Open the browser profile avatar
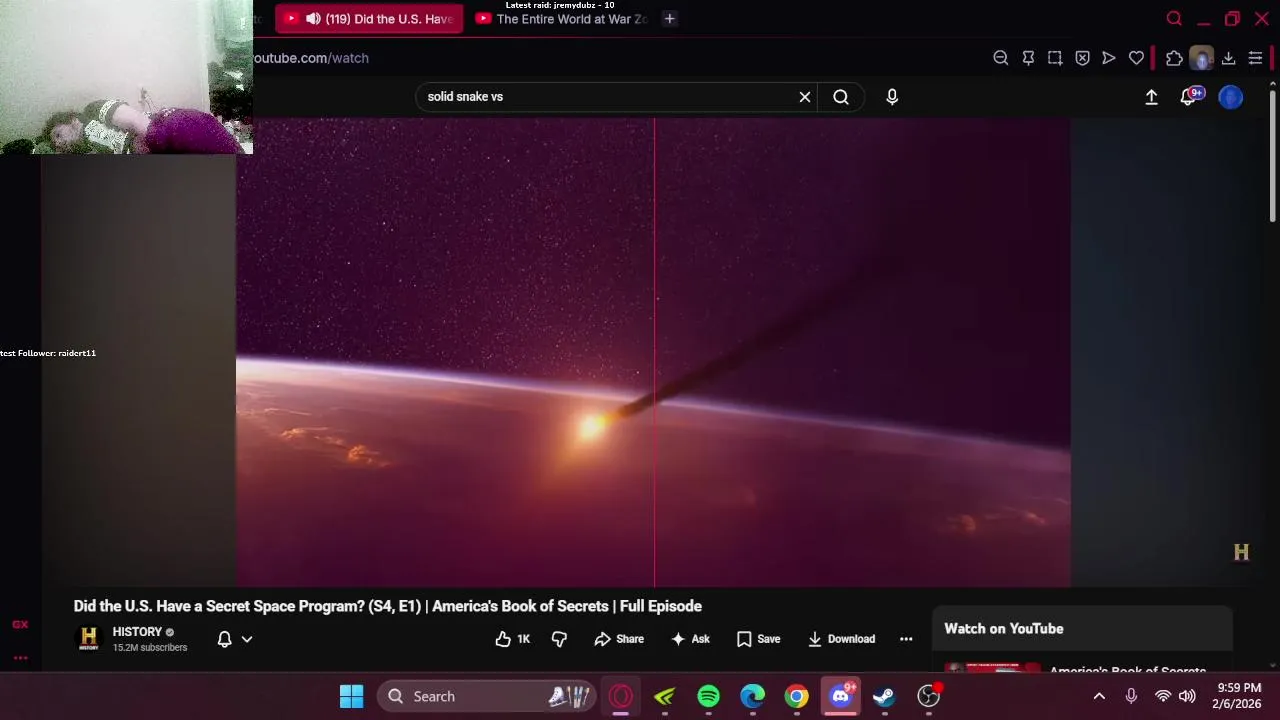The width and height of the screenshot is (1280, 720). click(x=1201, y=58)
